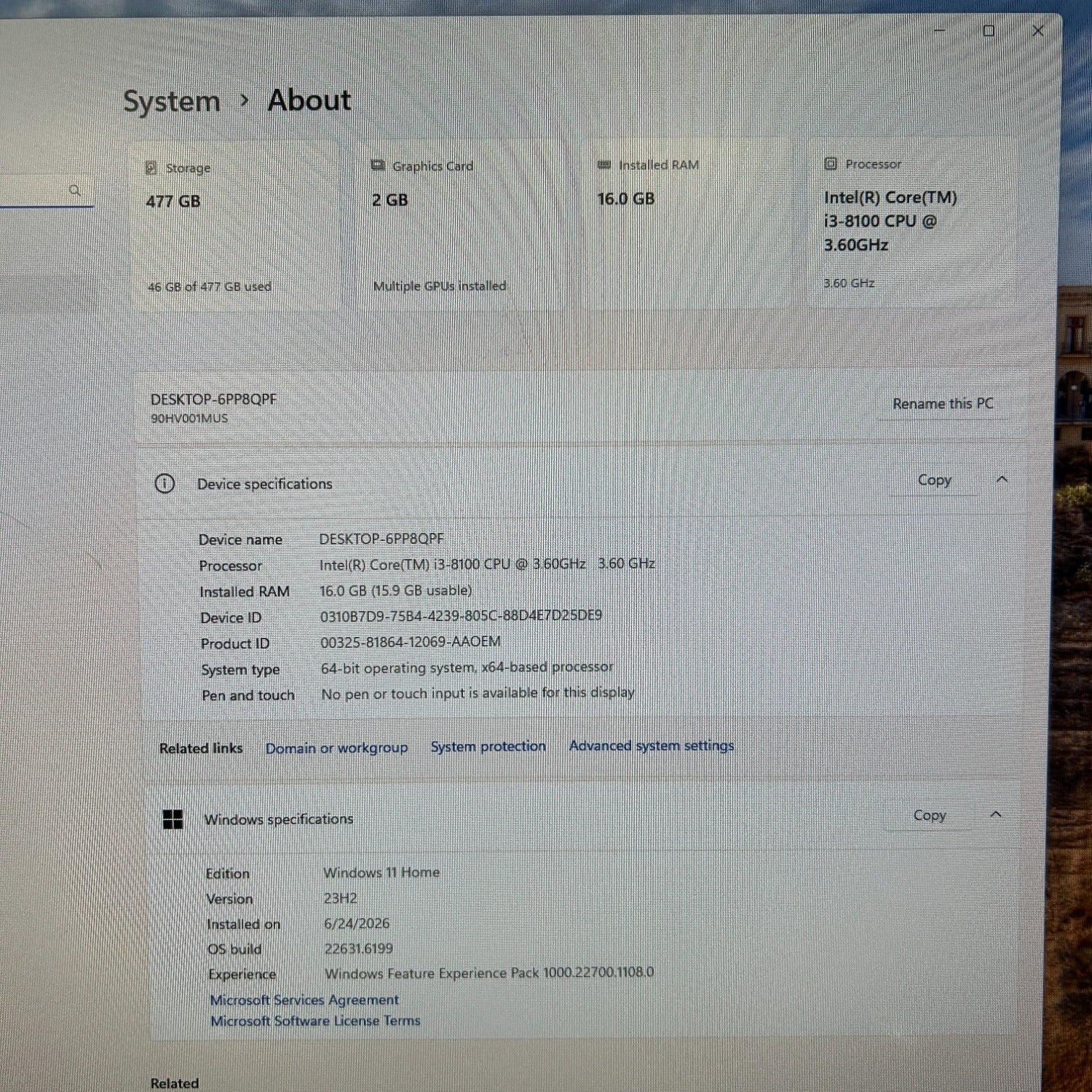
Task: Click 'Multiple GPUs installed' text
Action: [440, 286]
